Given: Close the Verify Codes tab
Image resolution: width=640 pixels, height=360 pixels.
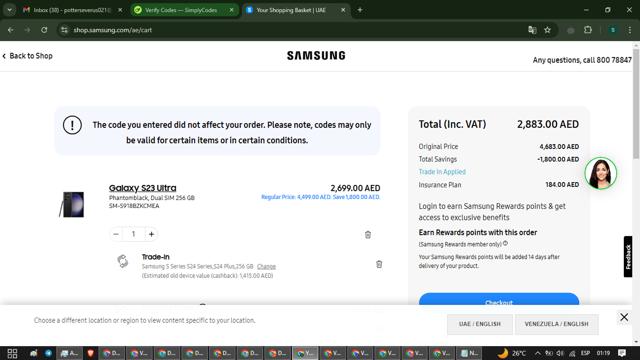Looking at the screenshot, I should [231, 10].
